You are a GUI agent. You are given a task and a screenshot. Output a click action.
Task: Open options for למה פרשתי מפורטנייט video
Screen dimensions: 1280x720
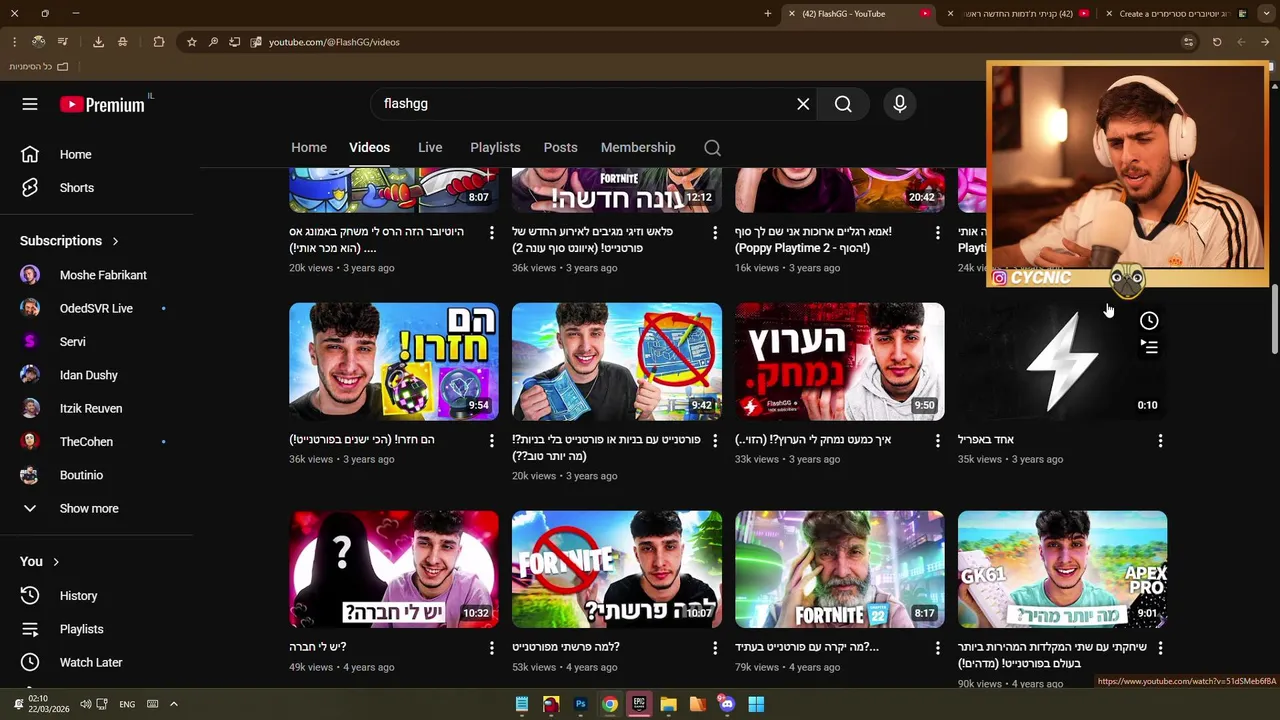714,649
